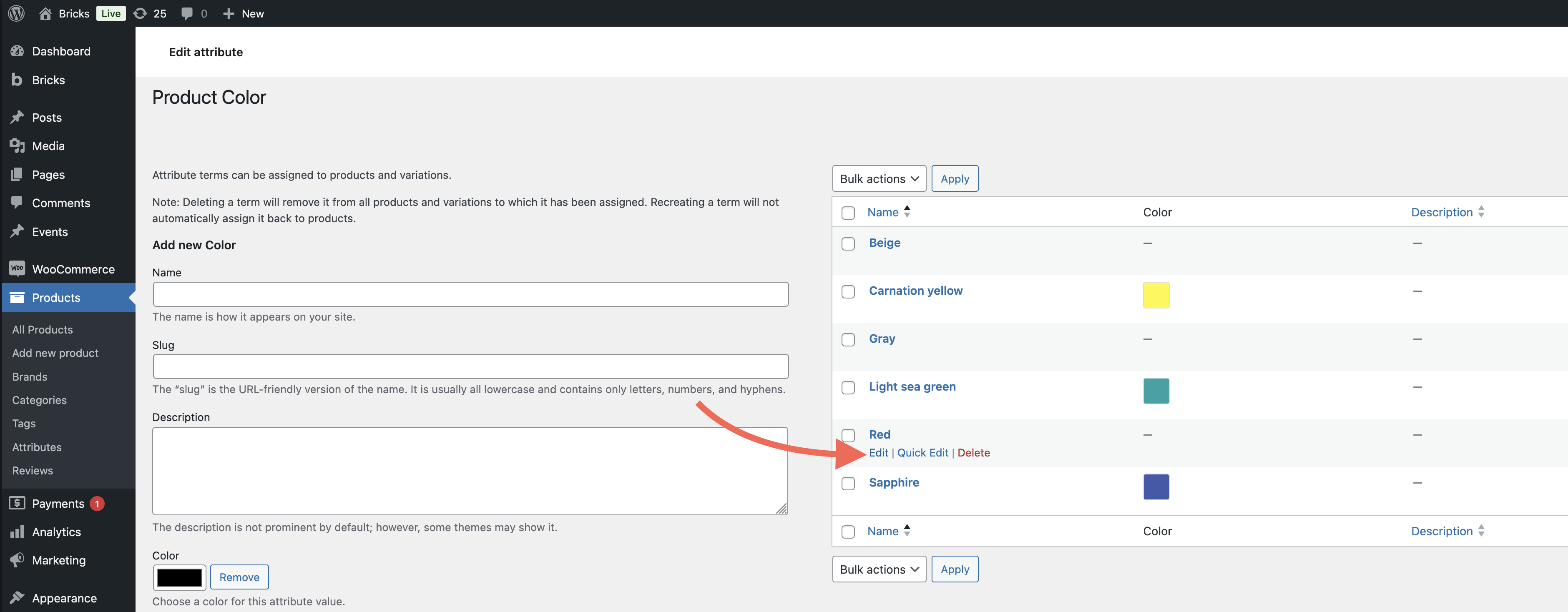Open the updates icon showing 25
This screenshot has height=612, width=1568.
pyautogui.click(x=141, y=13)
